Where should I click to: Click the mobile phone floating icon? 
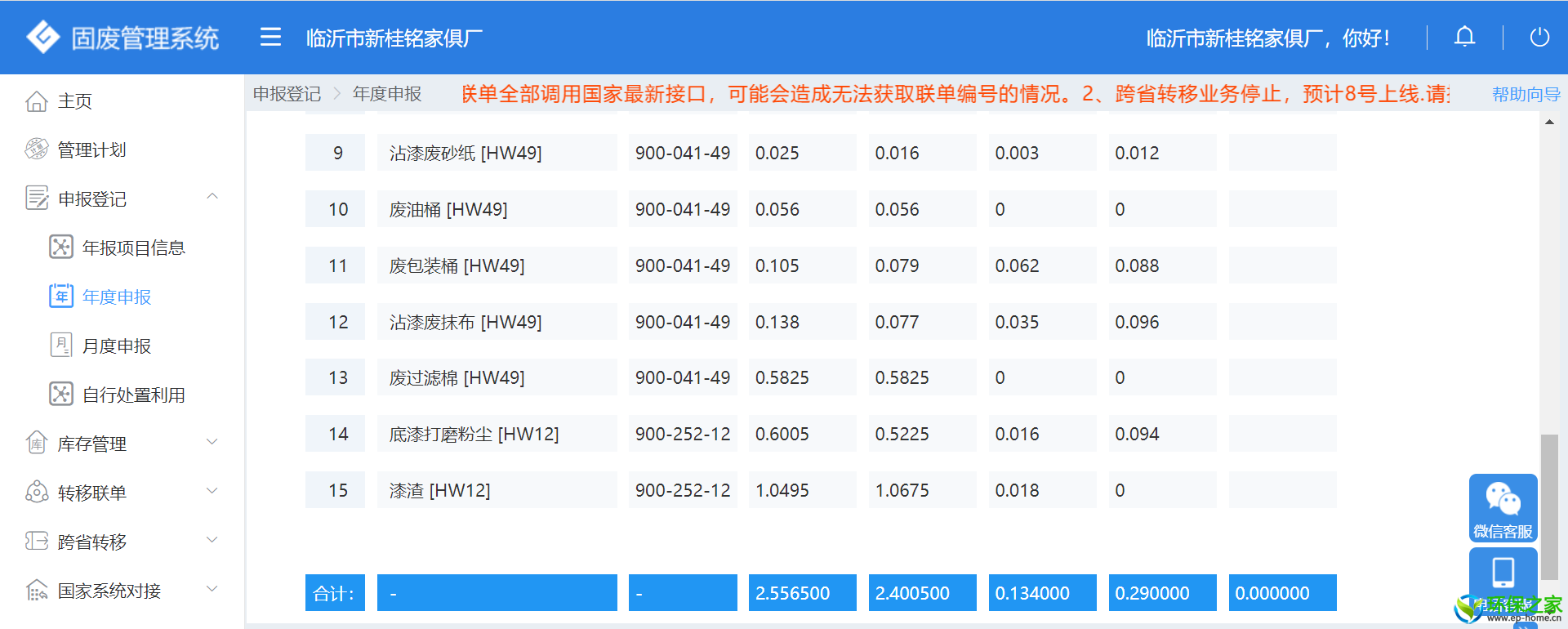1503,573
